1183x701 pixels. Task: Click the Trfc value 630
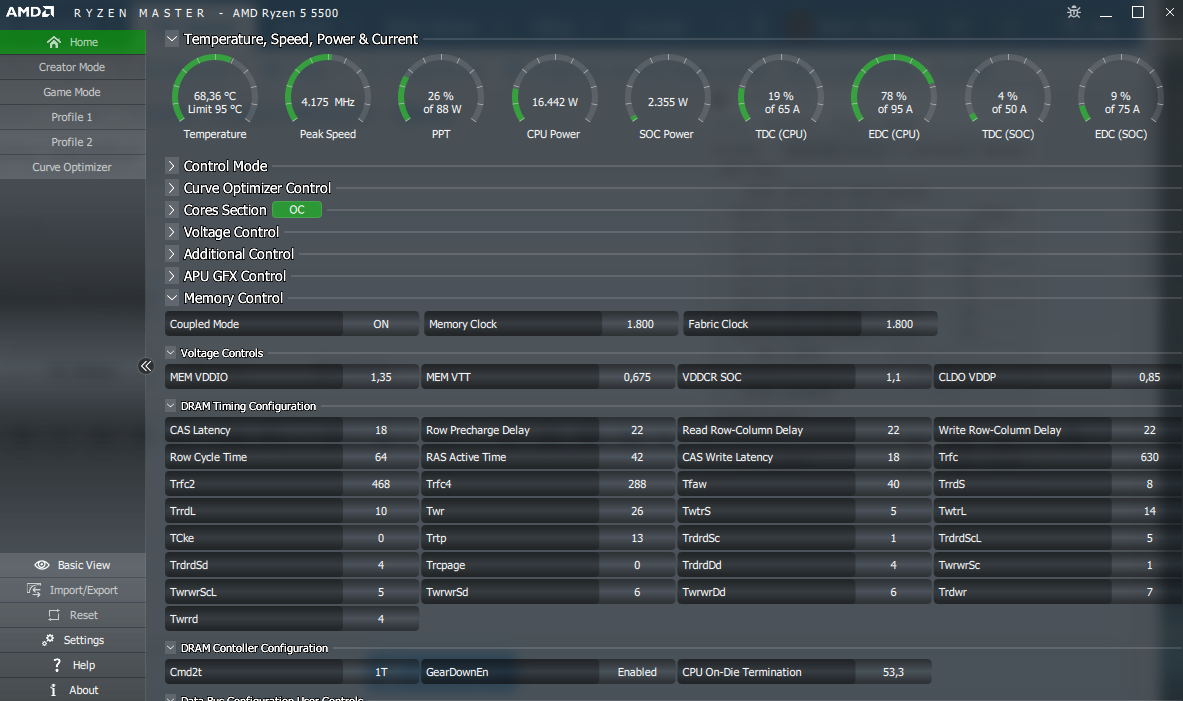(1150, 457)
